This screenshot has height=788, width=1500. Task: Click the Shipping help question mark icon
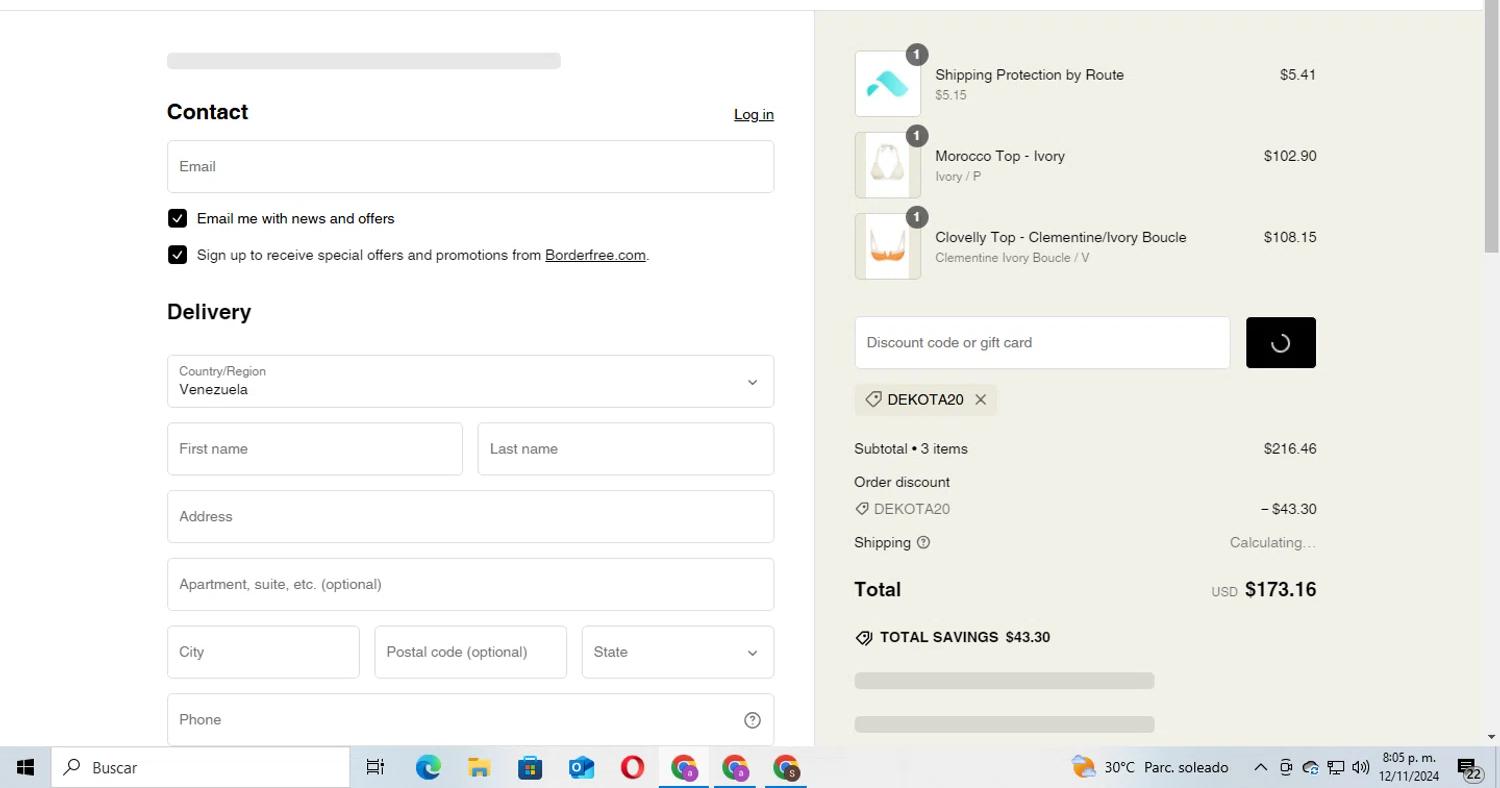(x=923, y=543)
